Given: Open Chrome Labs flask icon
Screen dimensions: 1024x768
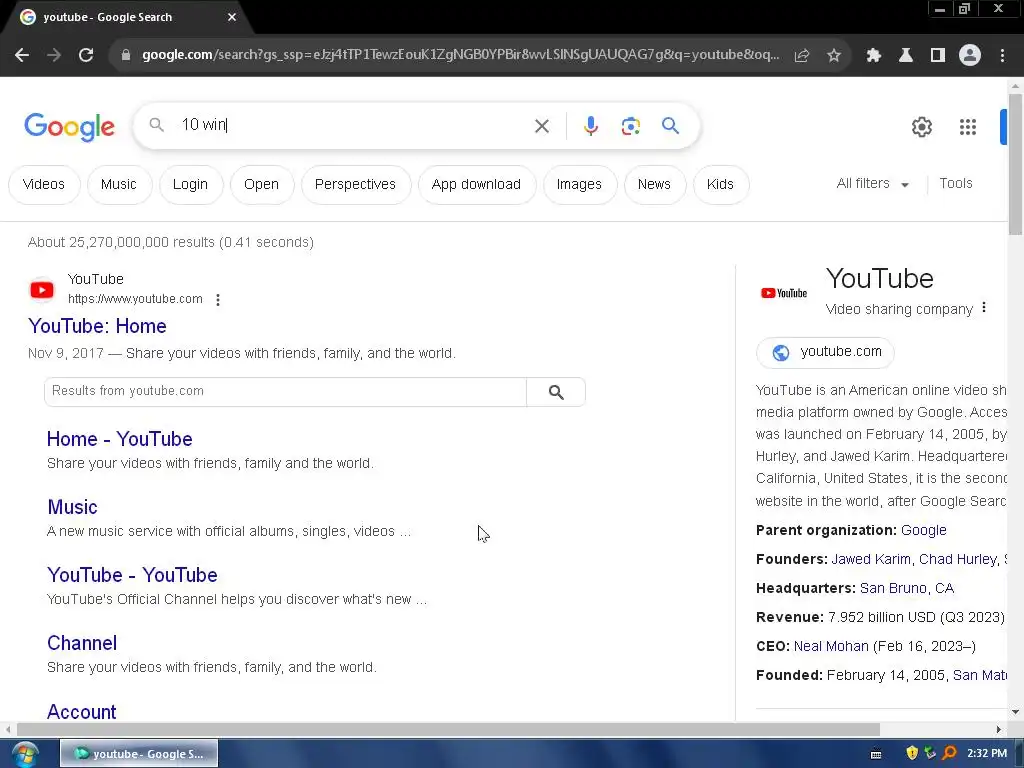Looking at the screenshot, I should [x=906, y=56].
